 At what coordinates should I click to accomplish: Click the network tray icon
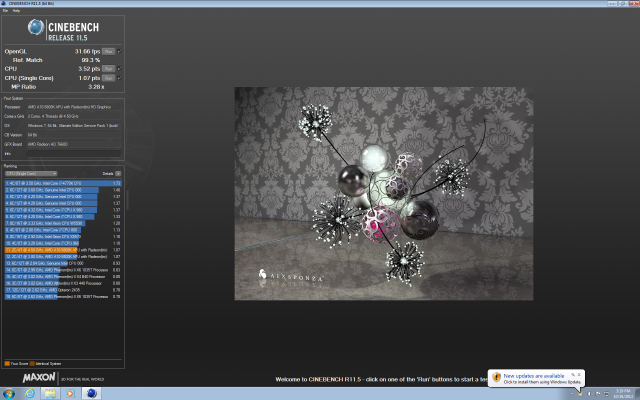606,394
